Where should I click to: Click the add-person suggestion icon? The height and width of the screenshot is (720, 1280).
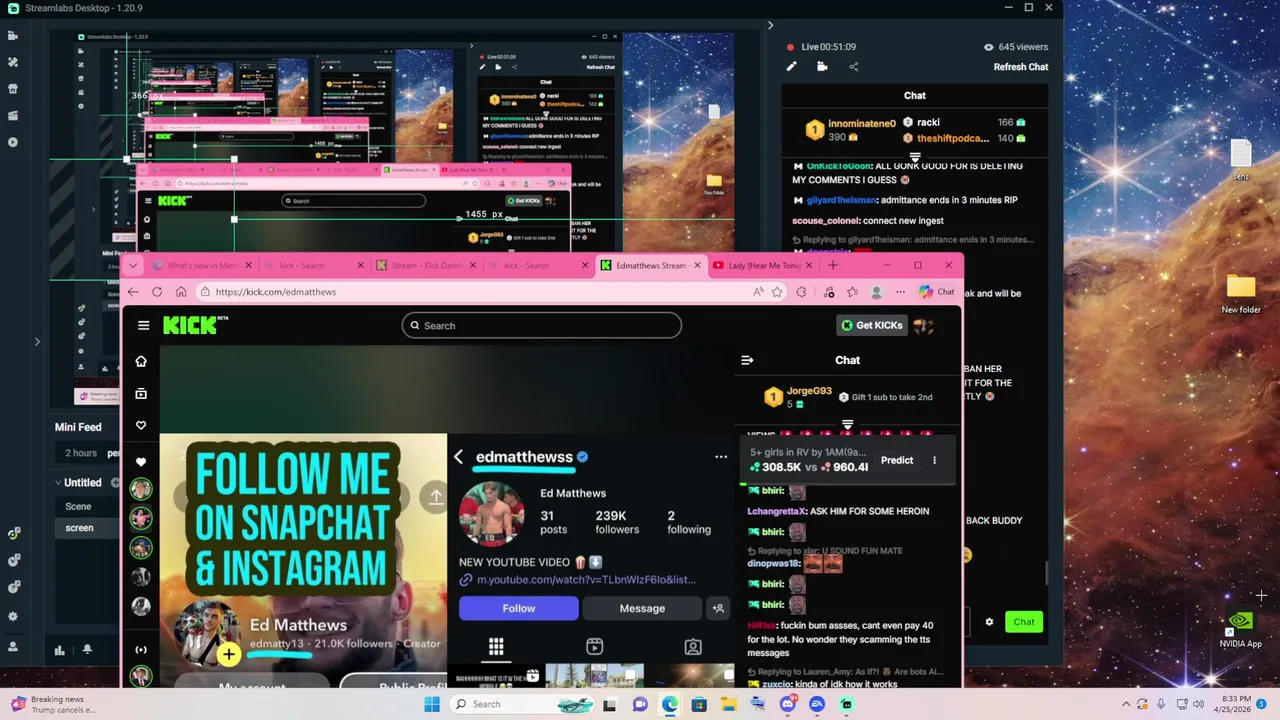tap(718, 608)
